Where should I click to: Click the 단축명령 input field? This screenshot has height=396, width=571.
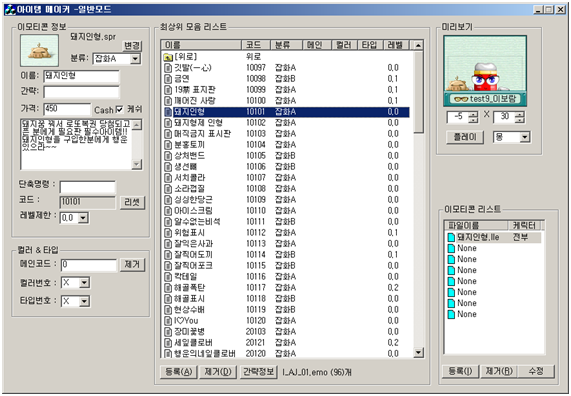(x=88, y=187)
